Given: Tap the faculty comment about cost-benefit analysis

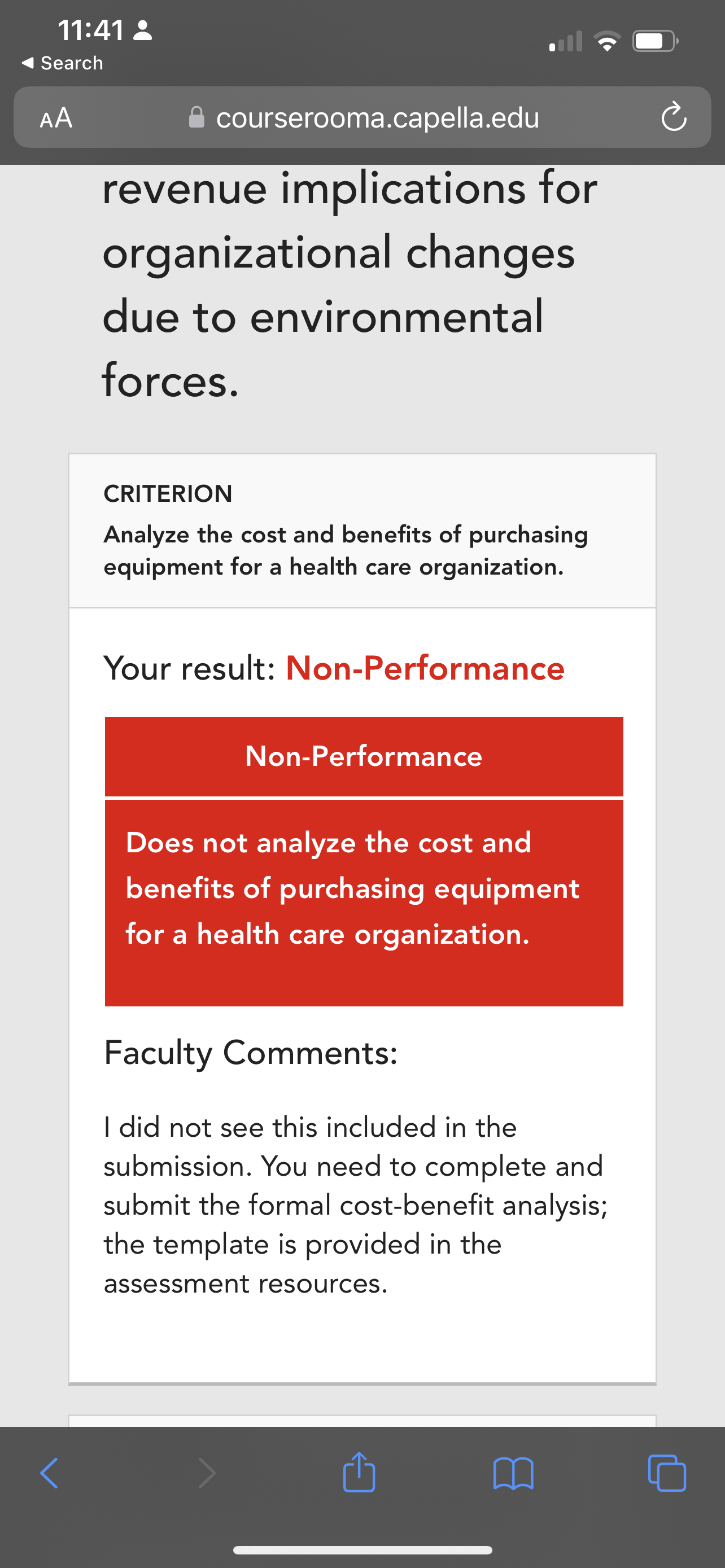Looking at the screenshot, I should pos(356,1205).
